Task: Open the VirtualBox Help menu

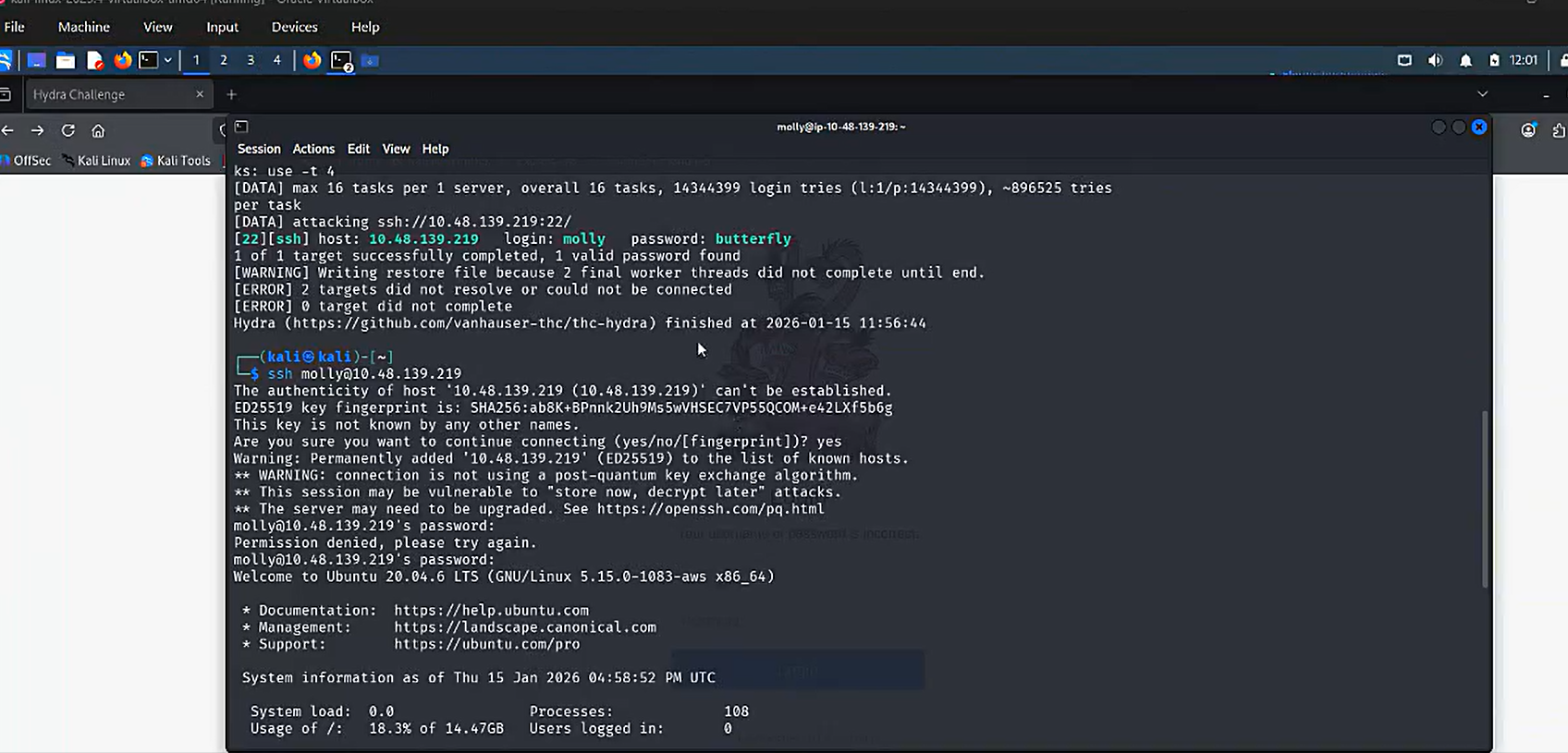Action: point(365,27)
